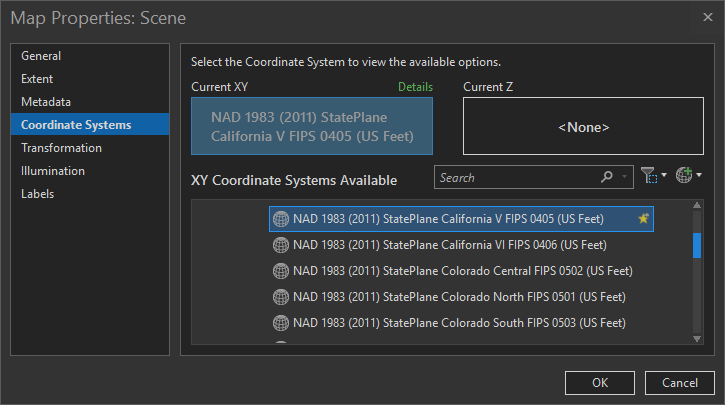The image size is (725, 405).
Task: Switch to the Illumination tab
Action: [x=53, y=171]
